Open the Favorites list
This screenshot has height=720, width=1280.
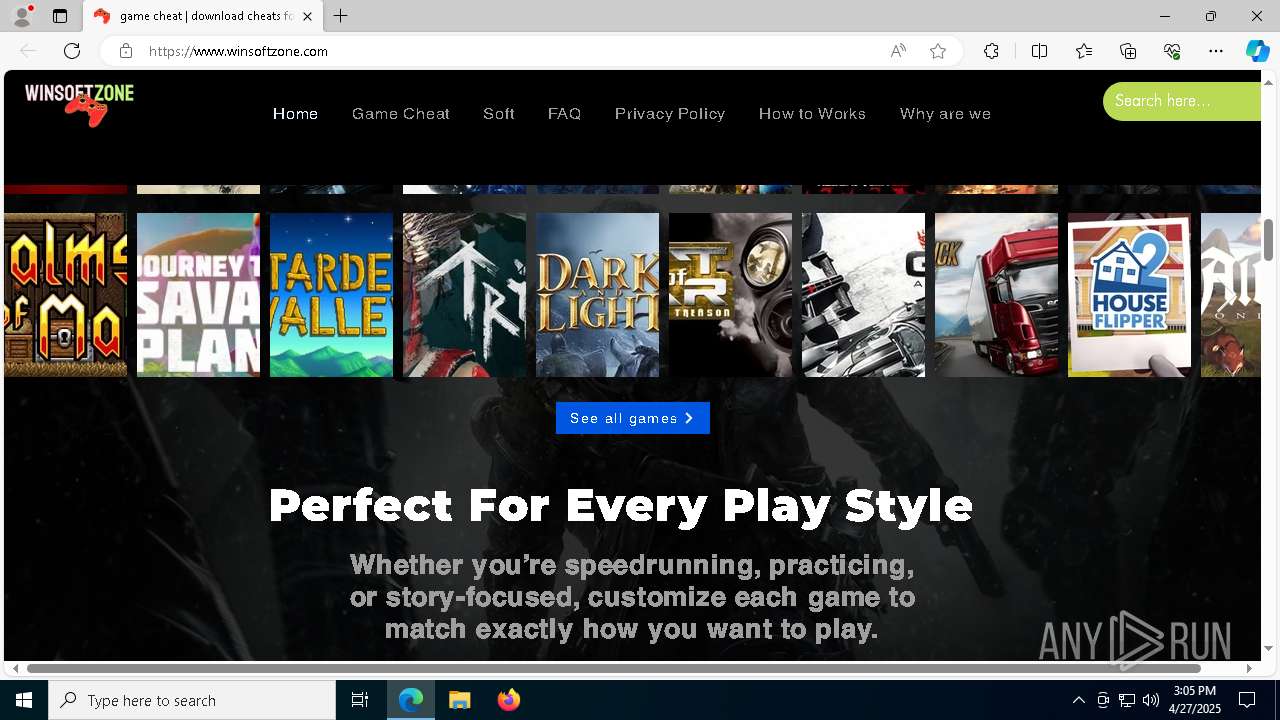pyautogui.click(x=1084, y=51)
